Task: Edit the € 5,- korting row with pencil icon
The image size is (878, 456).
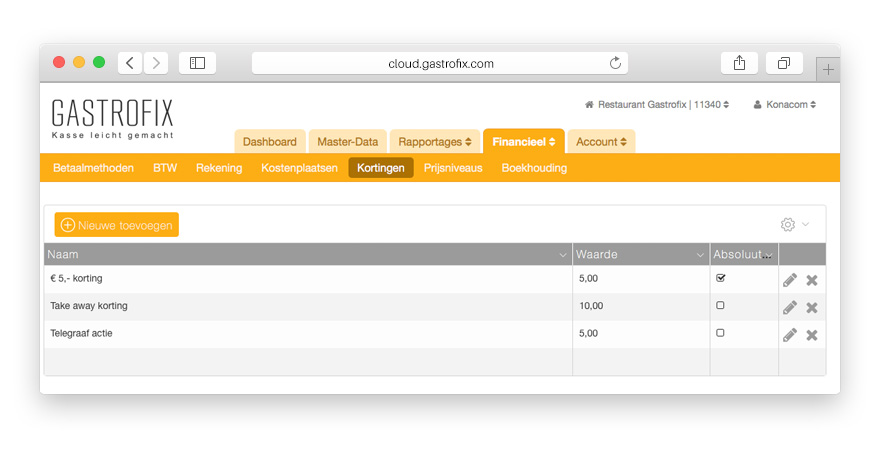Action: click(790, 280)
